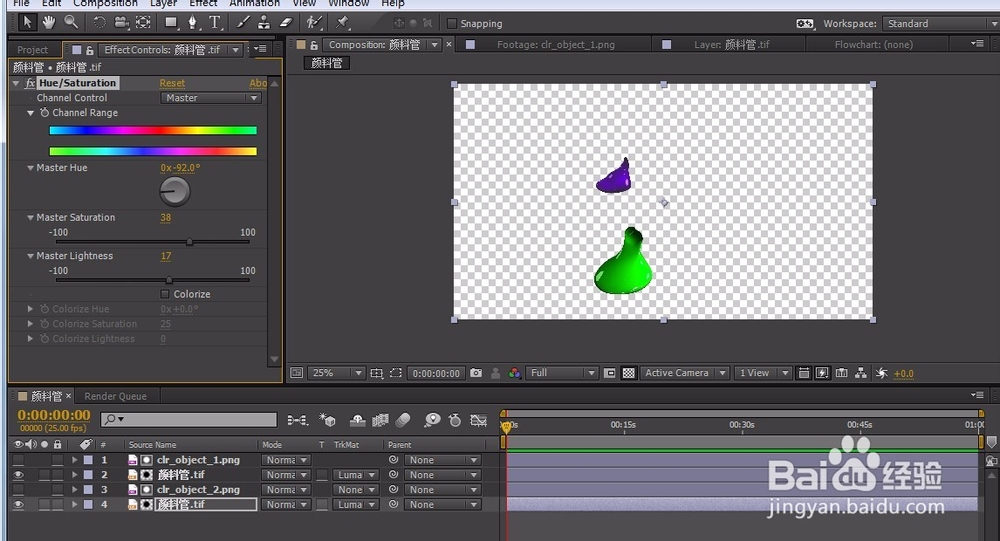Select the Pen tool

193,23
